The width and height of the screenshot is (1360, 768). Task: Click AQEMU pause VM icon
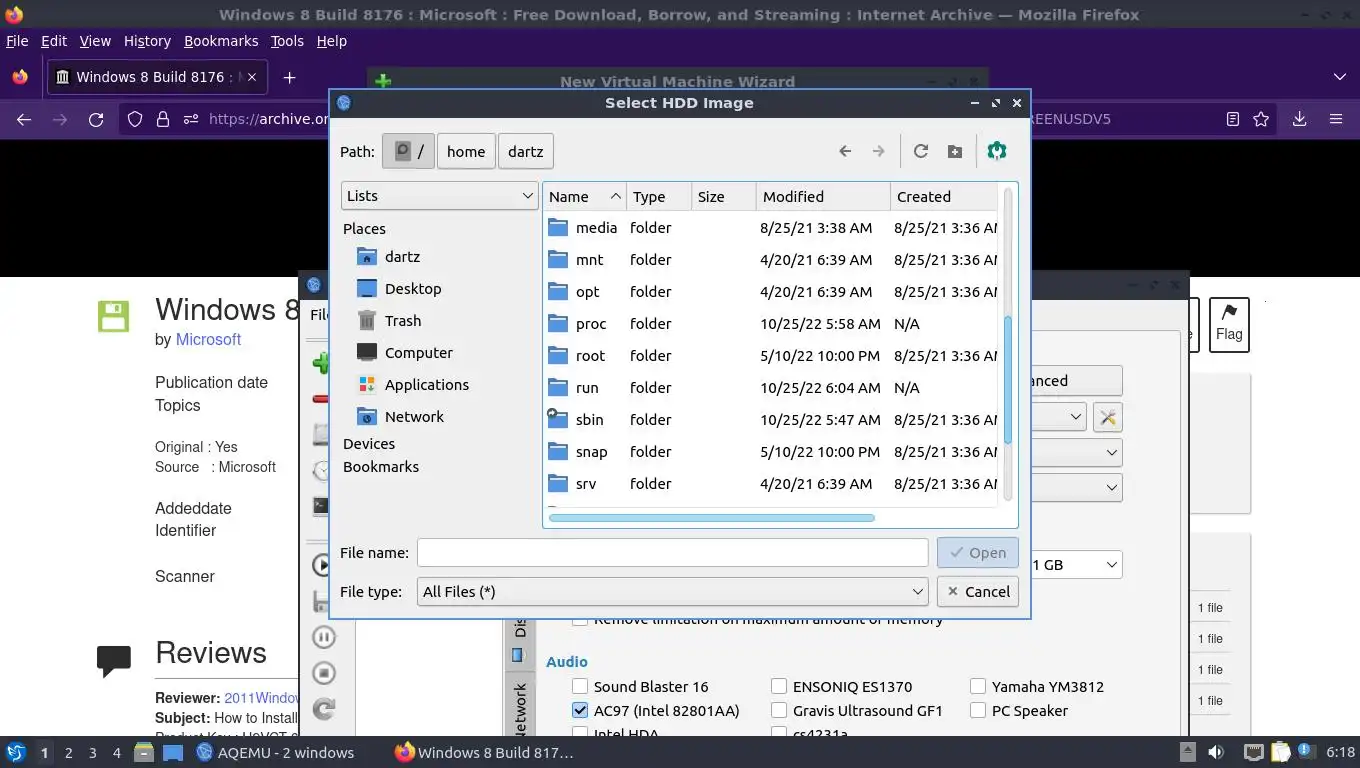(x=323, y=637)
